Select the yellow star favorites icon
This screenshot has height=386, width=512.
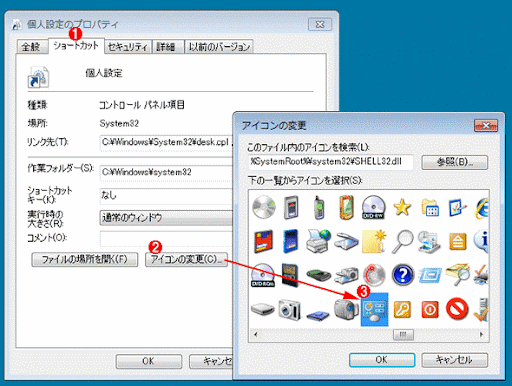click(x=402, y=207)
